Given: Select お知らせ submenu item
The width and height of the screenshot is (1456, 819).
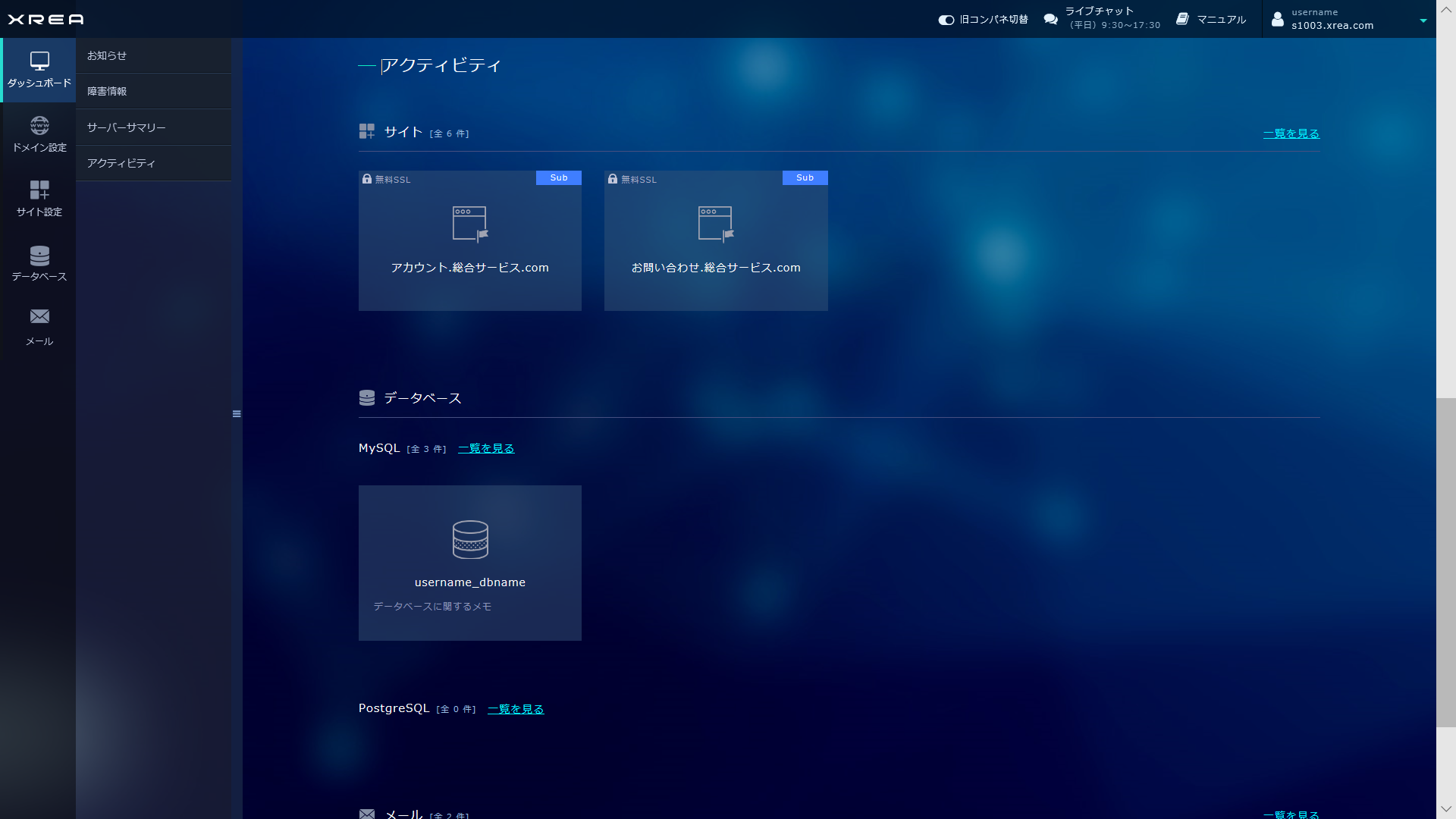Looking at the screenshot, I should pyautogui.click(x=107, y=56).
